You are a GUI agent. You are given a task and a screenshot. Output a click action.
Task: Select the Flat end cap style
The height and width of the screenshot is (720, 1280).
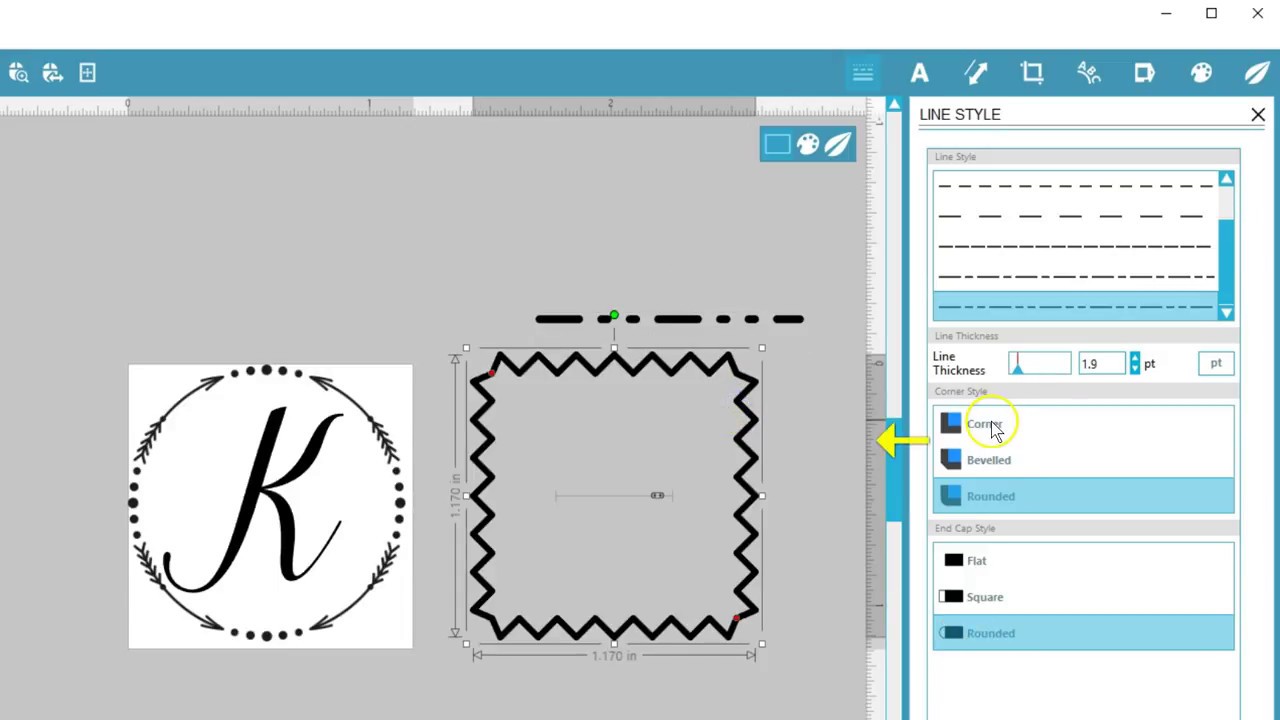tap(1083, 561)
